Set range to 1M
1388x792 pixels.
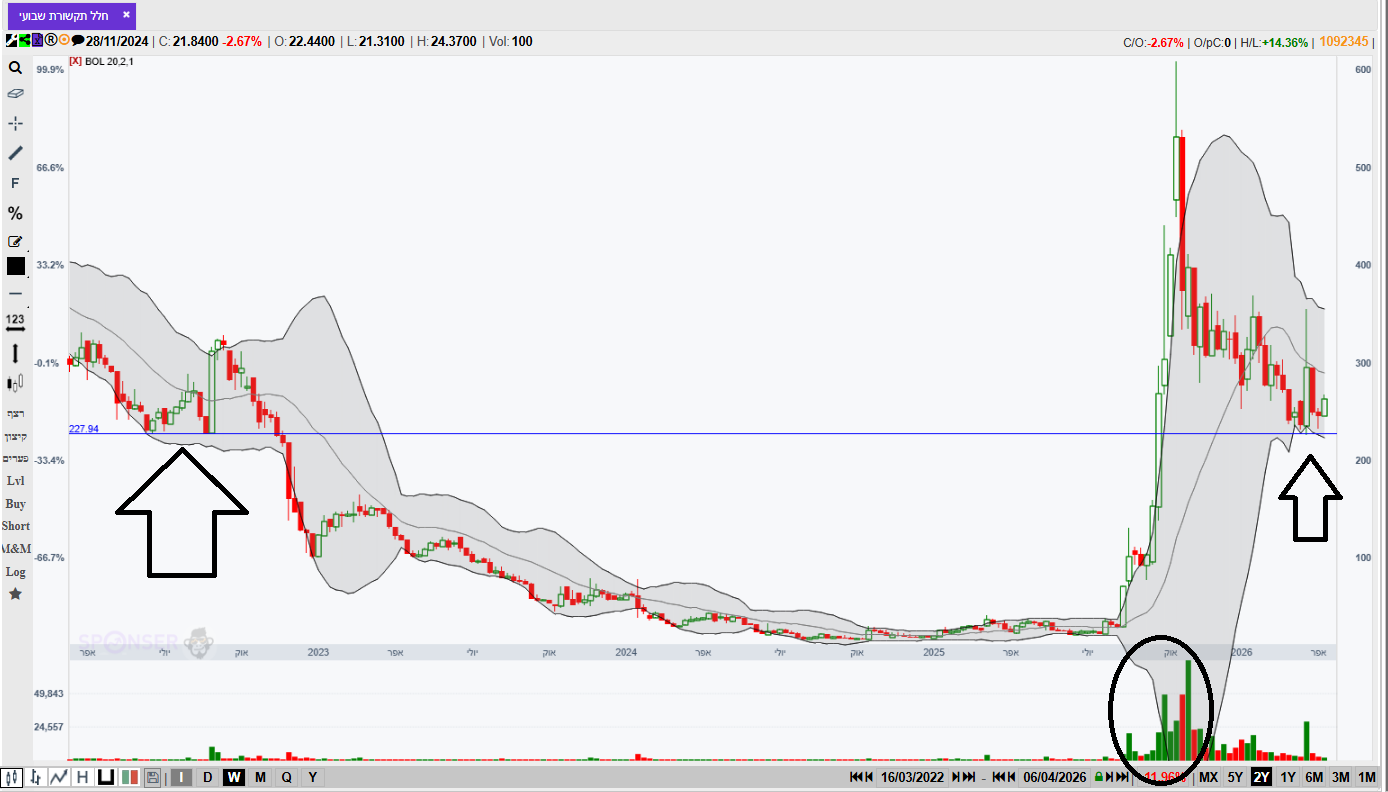pos(1367,777)
